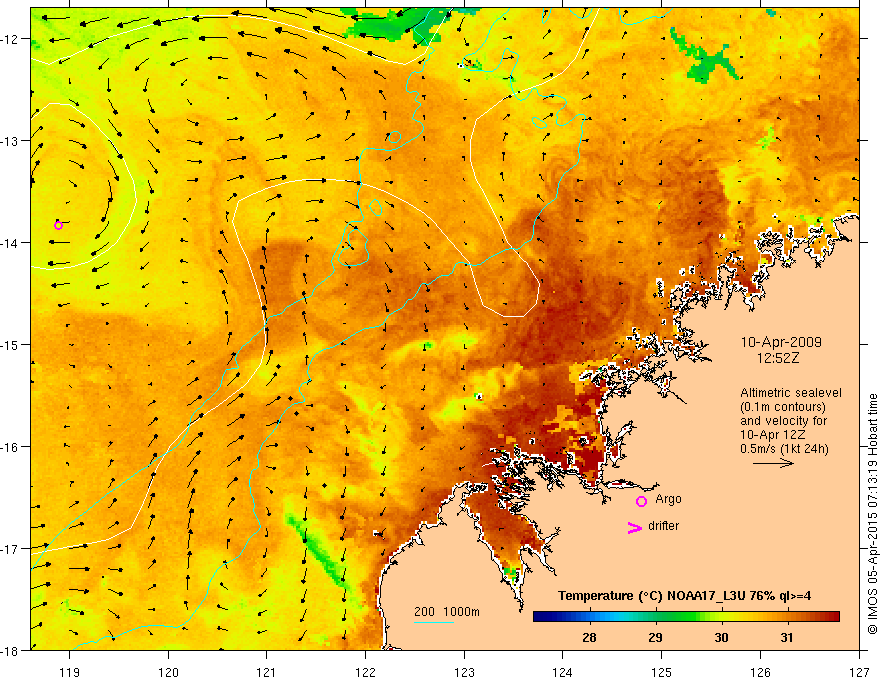Click the time label 12:52Z

pos(777,358)
